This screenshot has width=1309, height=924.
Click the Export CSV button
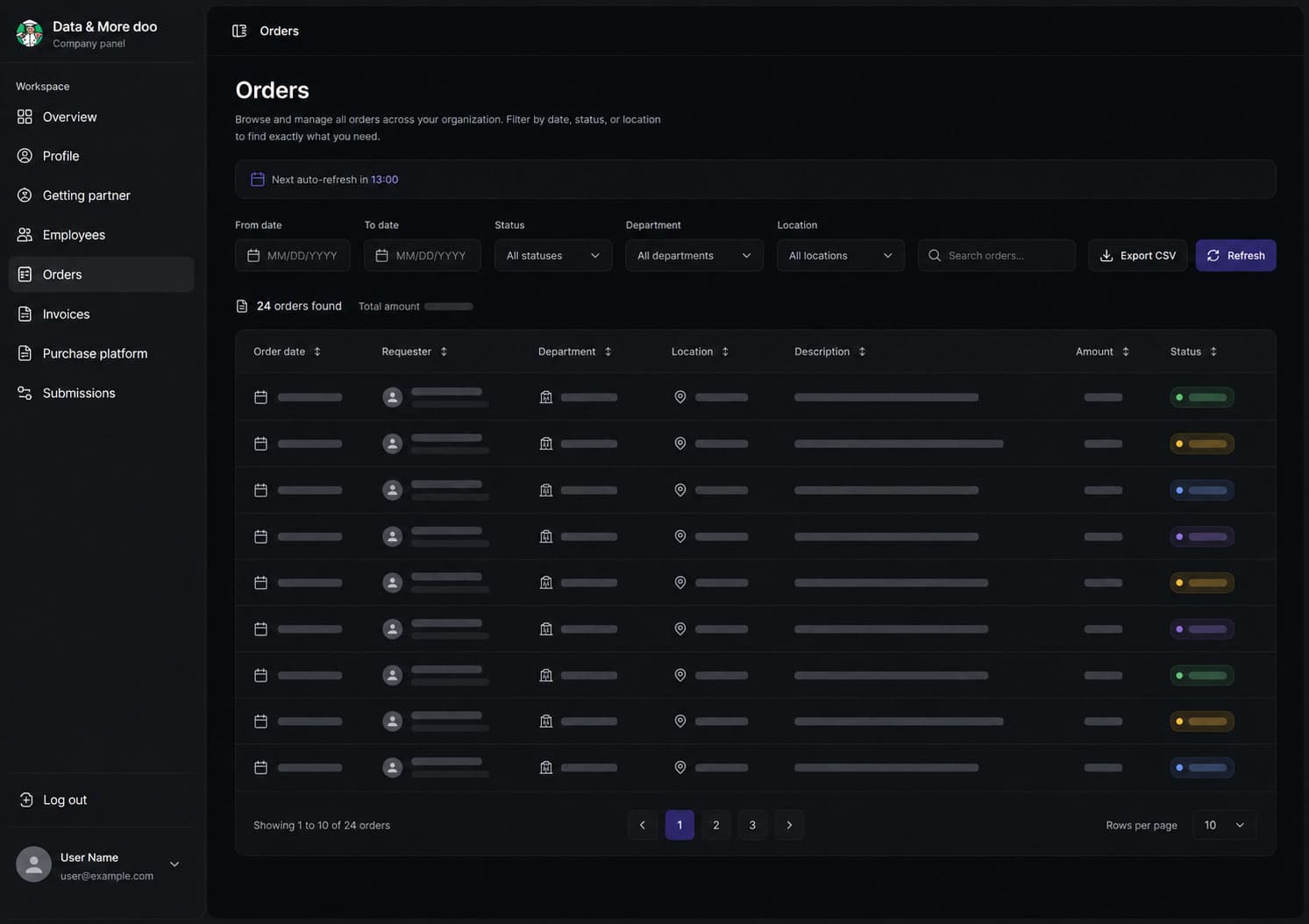click(x=1138, y=255)
